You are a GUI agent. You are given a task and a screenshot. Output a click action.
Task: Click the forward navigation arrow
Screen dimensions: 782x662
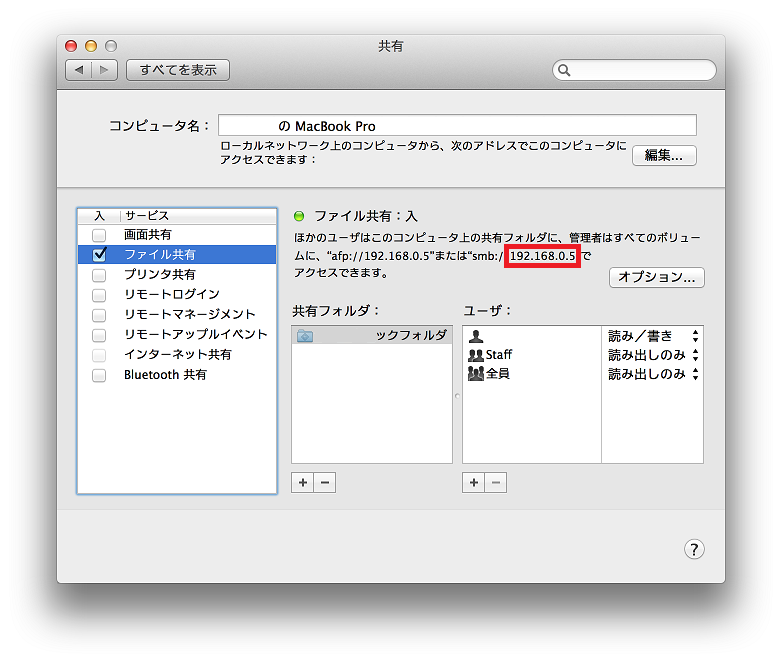point(105,70)
